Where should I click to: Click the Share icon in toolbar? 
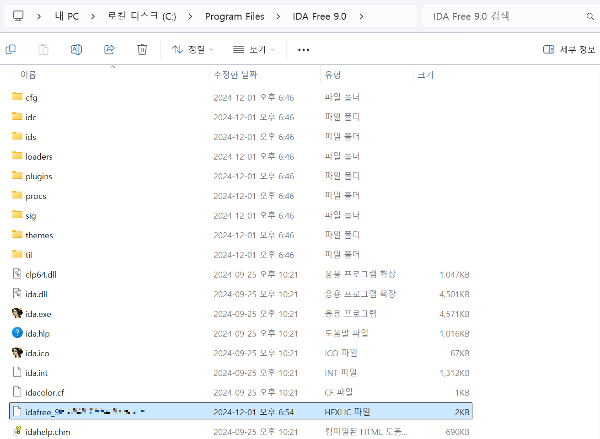[x=109, y=49]
